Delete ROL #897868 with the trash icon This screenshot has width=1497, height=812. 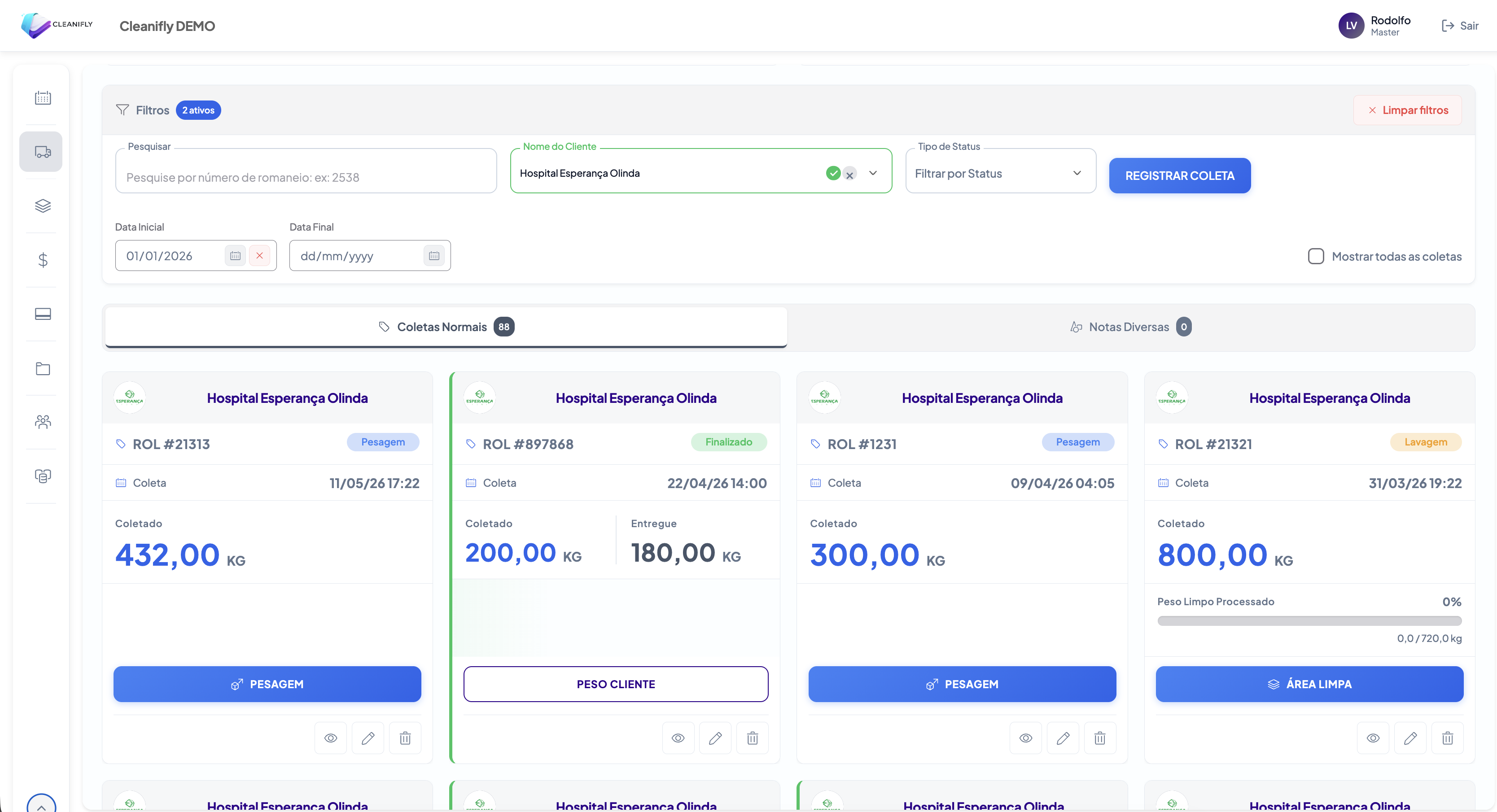[752, 738]
